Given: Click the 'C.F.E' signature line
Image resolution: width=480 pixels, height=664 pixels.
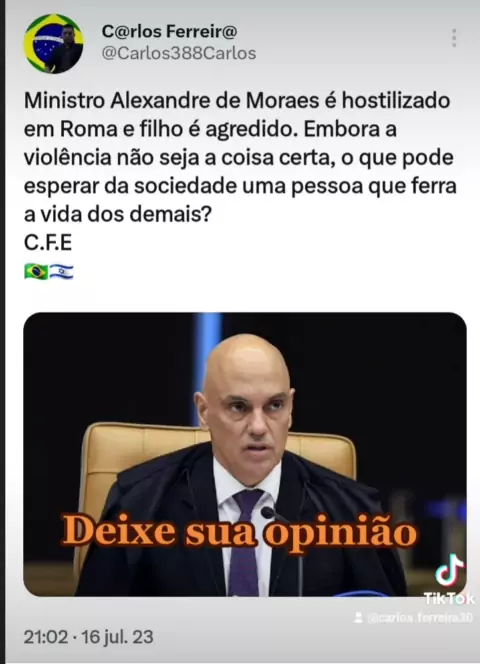Looking at the screenshot, I should (x=48, y=243).
